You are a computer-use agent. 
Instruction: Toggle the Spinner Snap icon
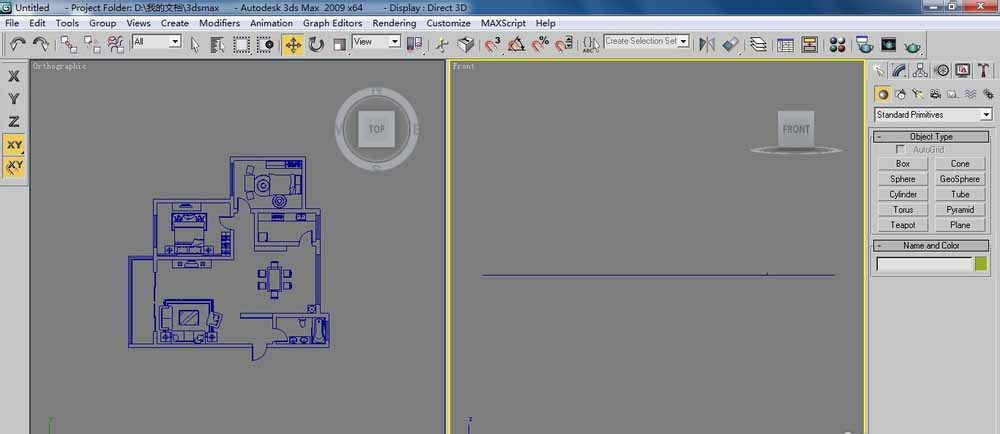click(x=564, y=44)
